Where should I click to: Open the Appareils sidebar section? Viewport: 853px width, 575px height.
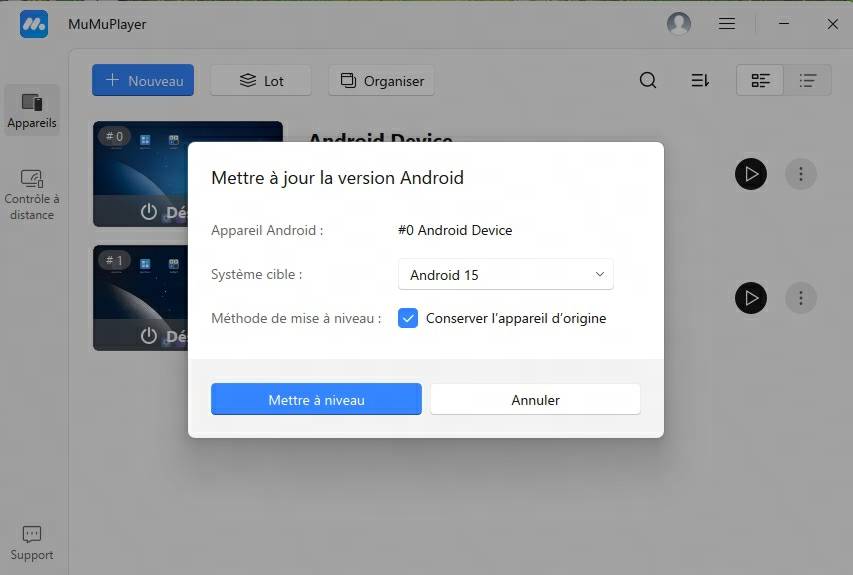click(32, 110)
